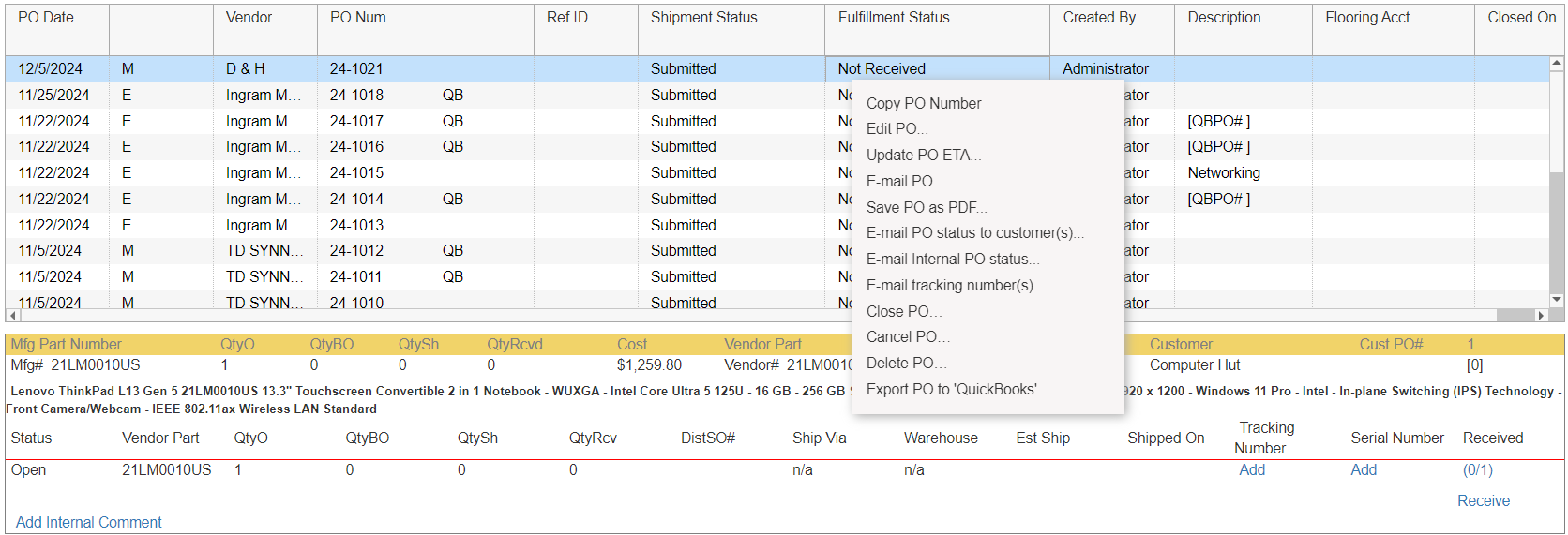Click the horizontal scrollbar left arrow
This screenshot has width=1568, height=535.
[x=12, y=316]
